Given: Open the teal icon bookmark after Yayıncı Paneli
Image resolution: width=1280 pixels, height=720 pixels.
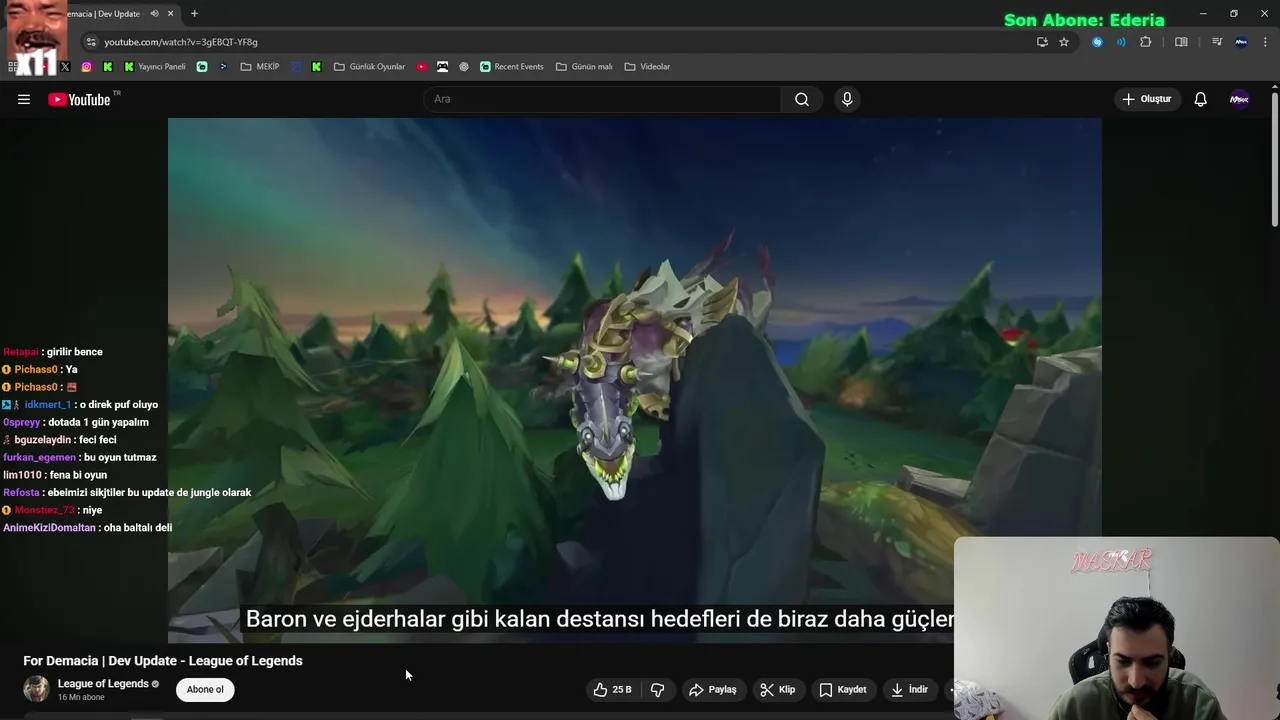Looking at the screenshot, I should coord(202,67).
